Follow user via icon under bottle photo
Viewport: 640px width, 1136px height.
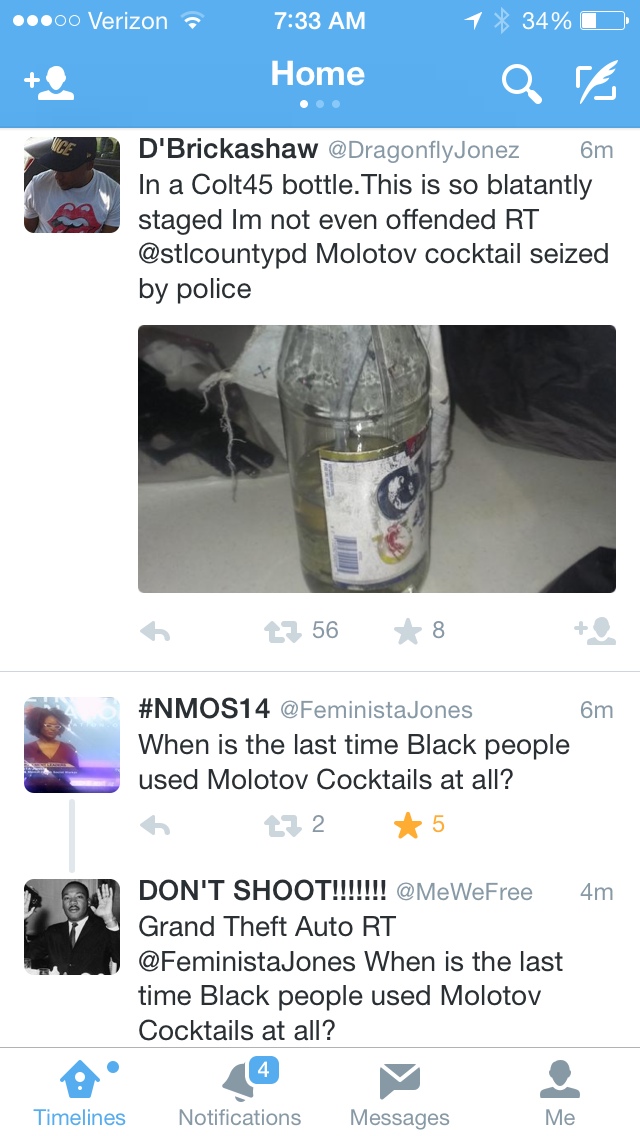[595, 631]
